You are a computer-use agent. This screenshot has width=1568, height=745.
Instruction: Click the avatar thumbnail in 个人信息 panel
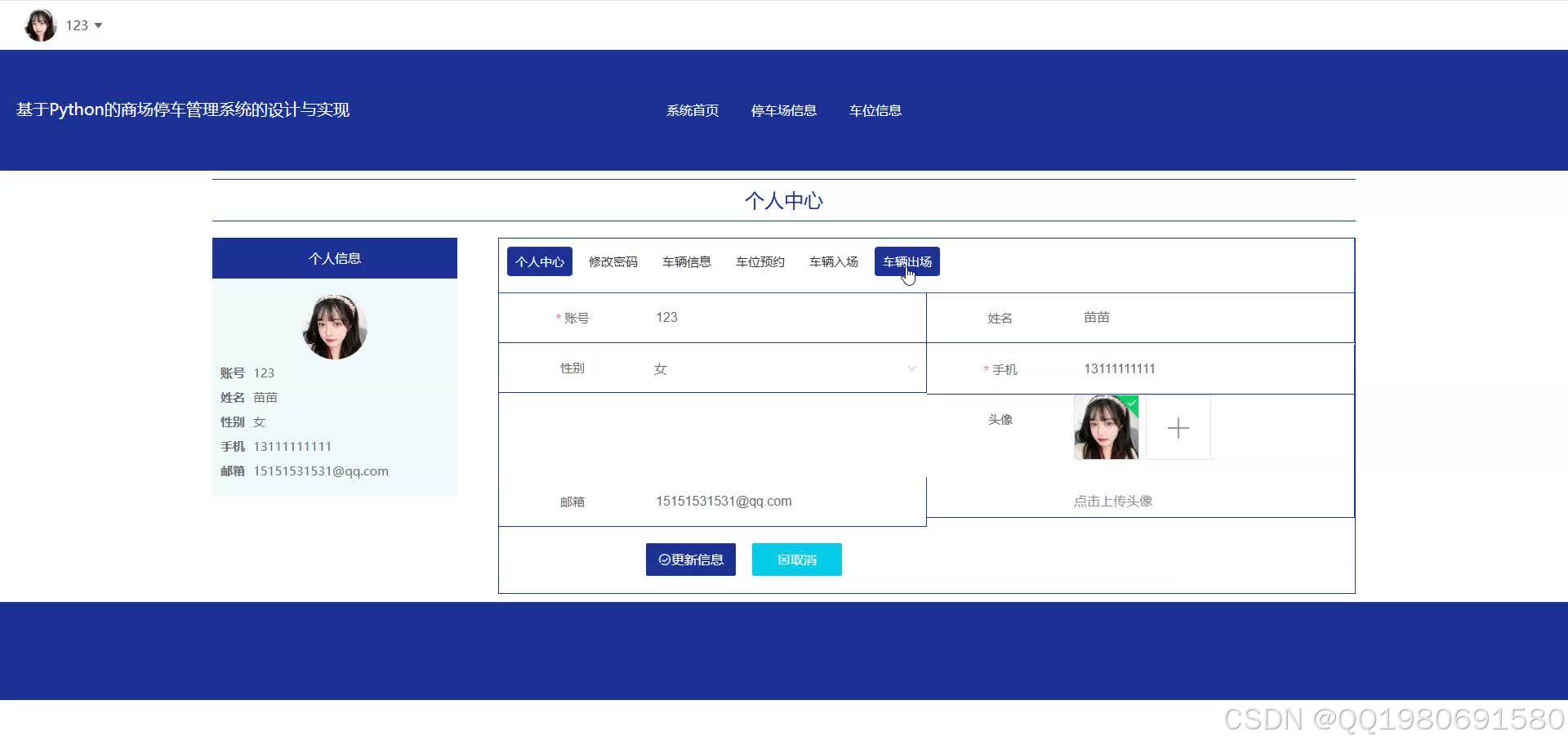coord(334,328)
